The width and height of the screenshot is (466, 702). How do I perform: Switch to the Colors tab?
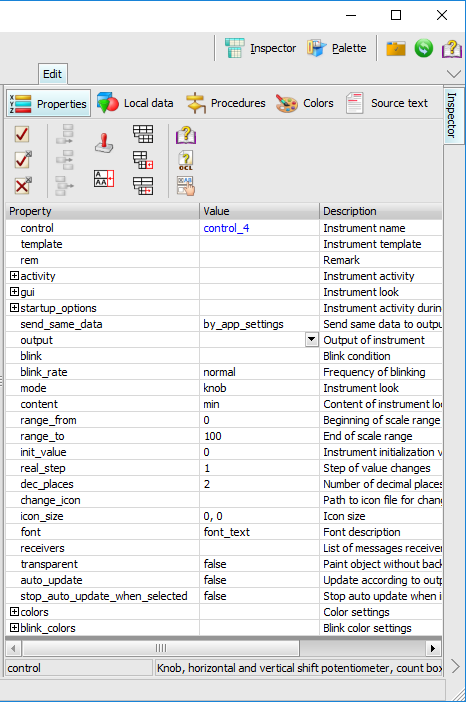tap(305, 103)
